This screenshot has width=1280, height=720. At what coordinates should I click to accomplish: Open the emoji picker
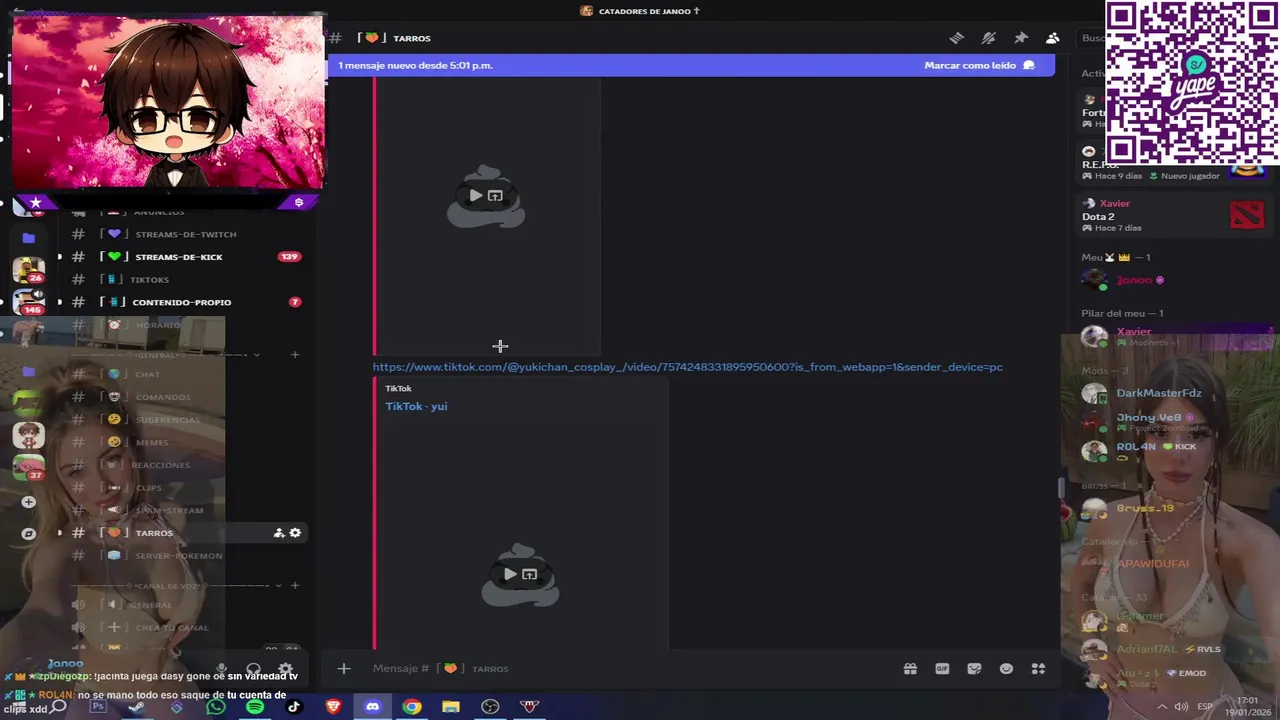click(x=1006, y=668)
